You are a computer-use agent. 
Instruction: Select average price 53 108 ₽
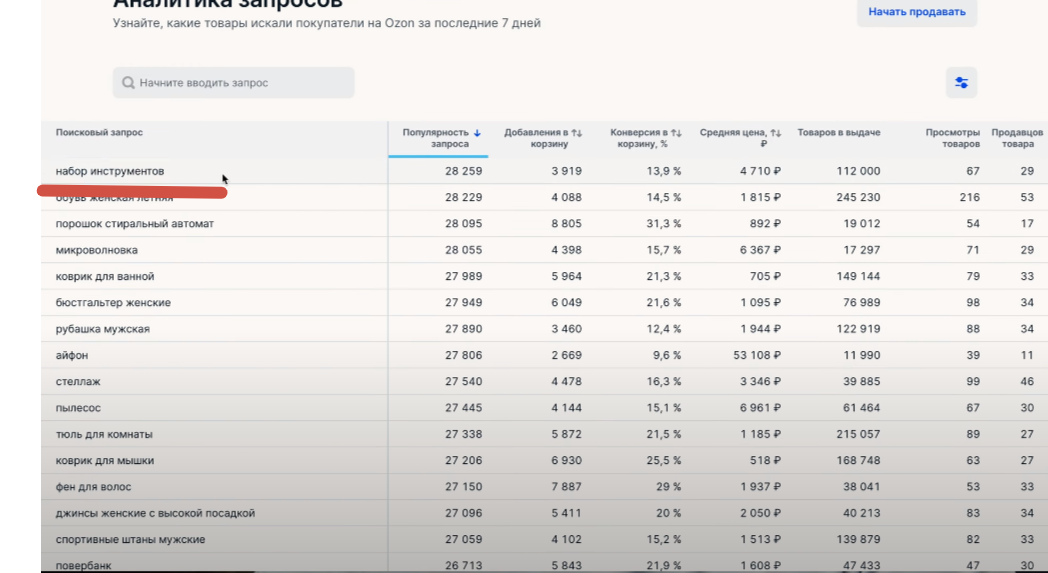(757, 355)
